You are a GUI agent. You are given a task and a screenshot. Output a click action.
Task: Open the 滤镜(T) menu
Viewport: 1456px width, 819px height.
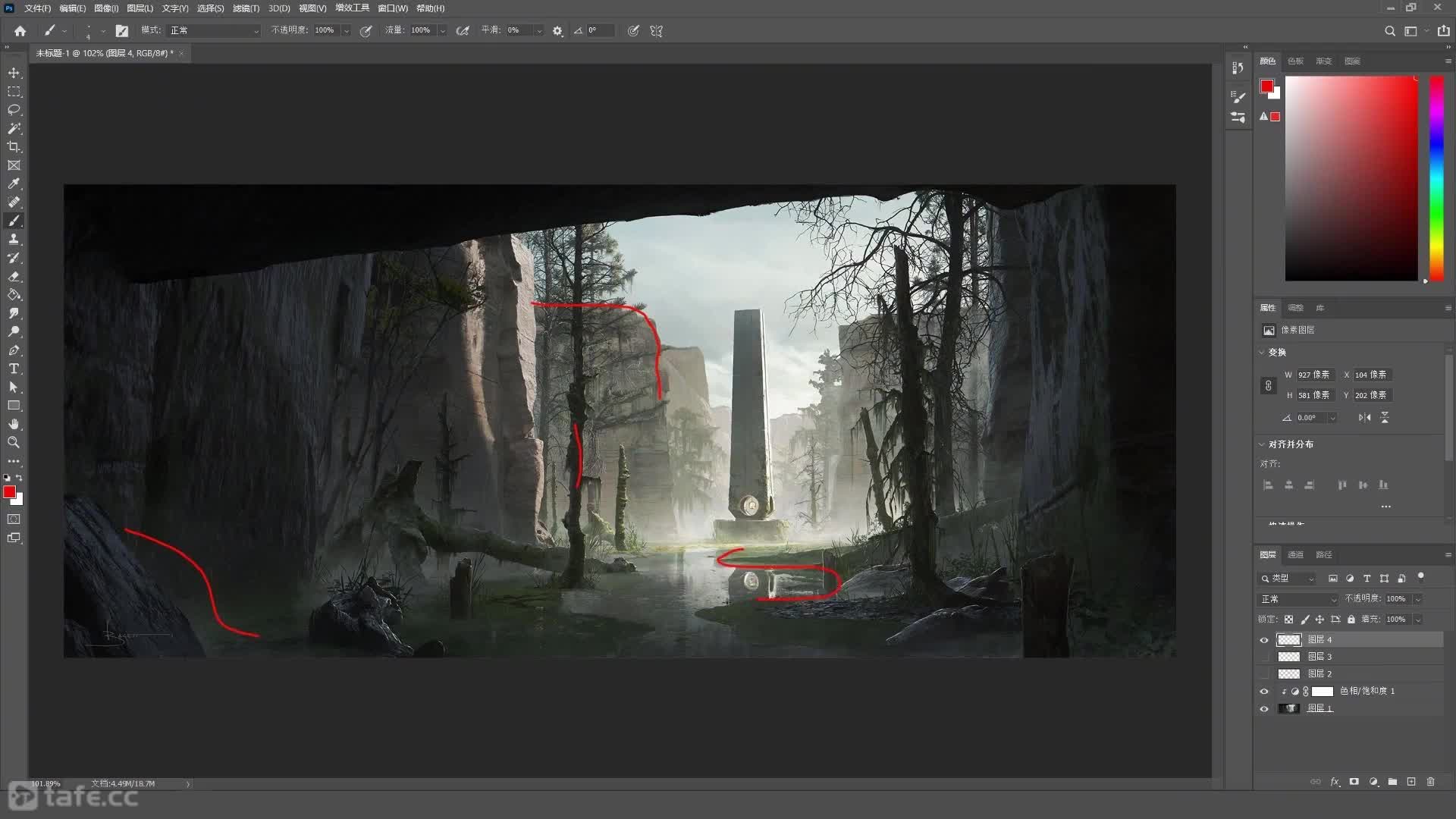click(x=246, y=8)
